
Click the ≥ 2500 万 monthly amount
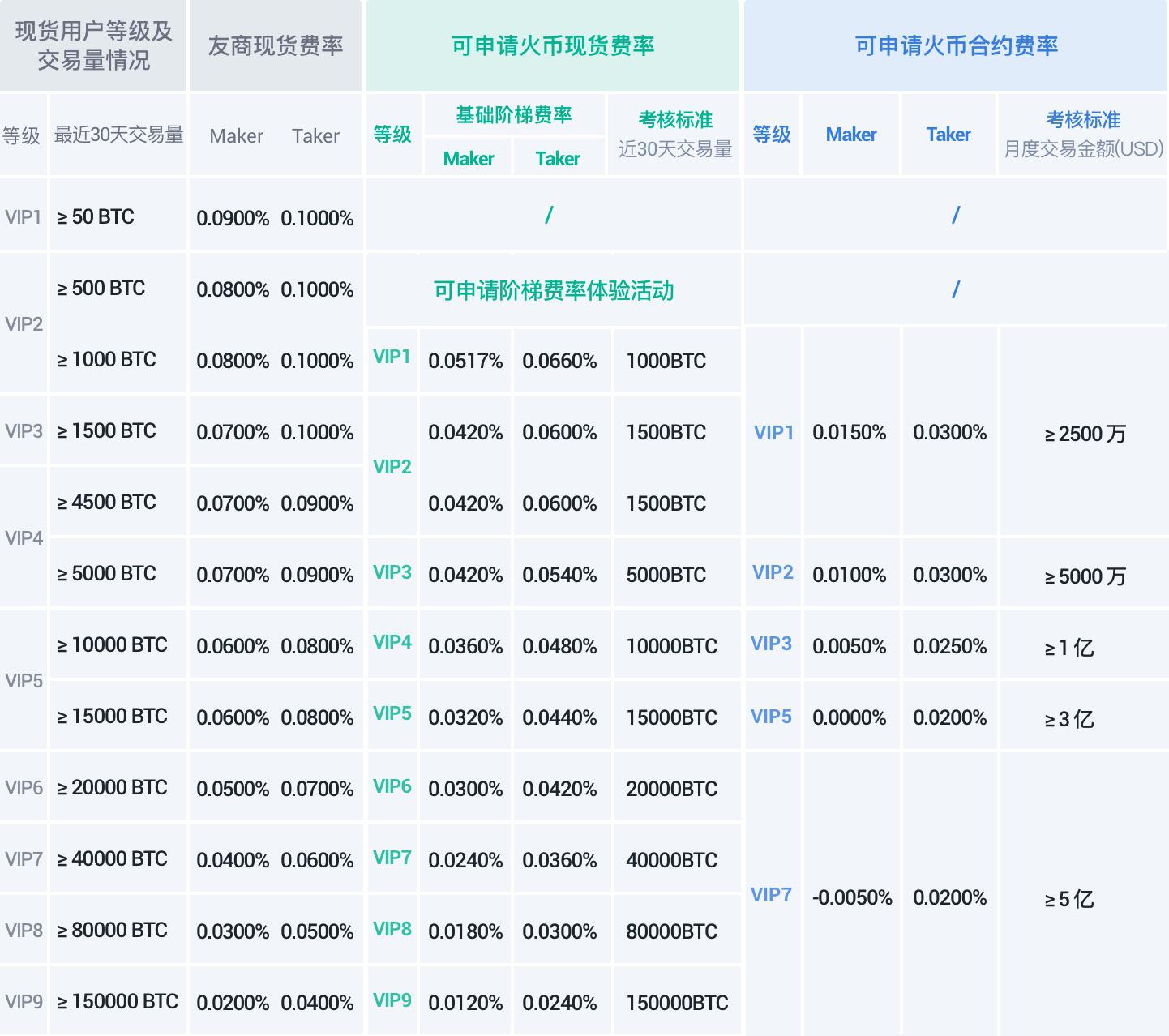pyautogui.click(x=1085, y=434)
